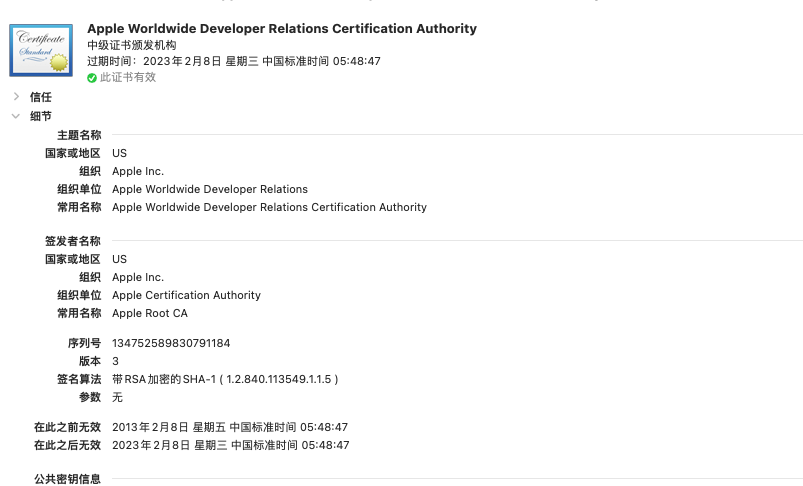The width and height of the screenshot is (803, 486).
Task: Click 'US' under 签发者名称 country
Action: pos(119,260)
